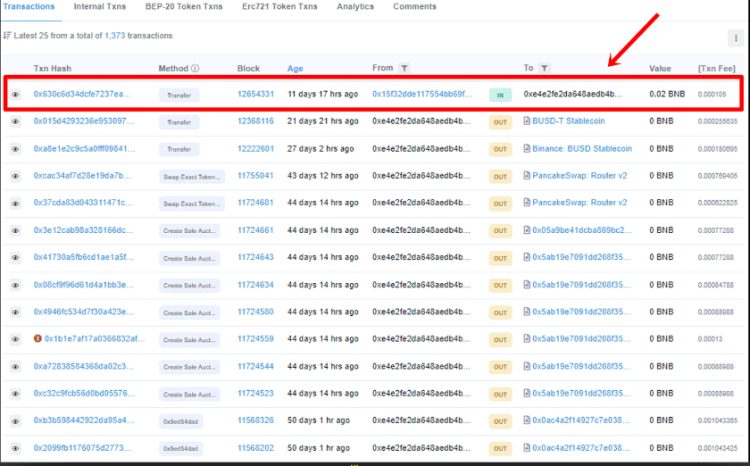Screen dimensions: 750x466
Task: Open the three-dot options menu
Action: (x=736, y=38)
